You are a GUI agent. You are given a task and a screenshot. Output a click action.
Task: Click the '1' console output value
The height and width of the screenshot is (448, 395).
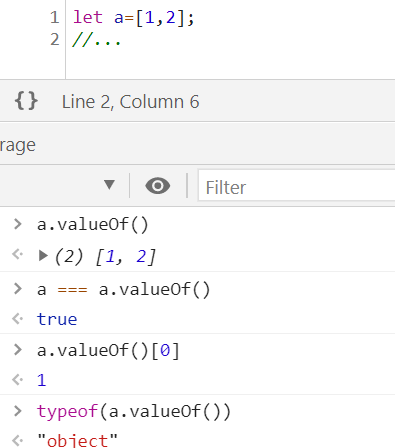pyautogui.click(x=41, y=381)
